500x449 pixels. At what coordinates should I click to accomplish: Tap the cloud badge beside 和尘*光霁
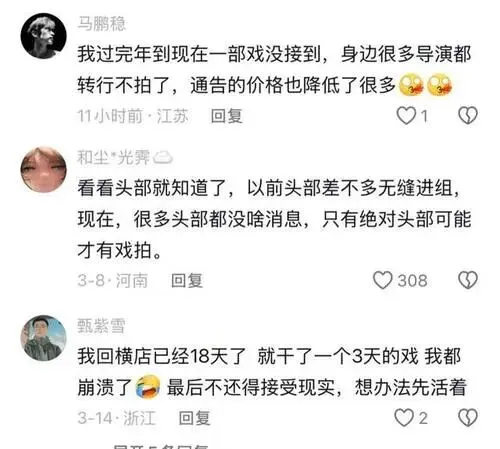pyautogui.click(x=163, y=158)
